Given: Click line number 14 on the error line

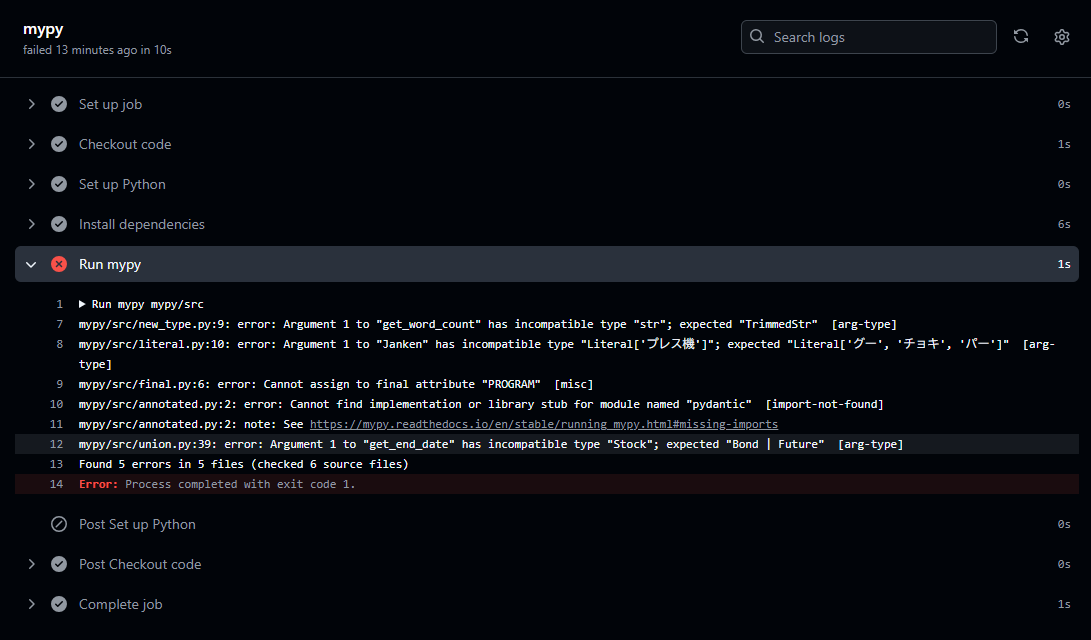Looking at the screenshot, I should click(55, 483).
